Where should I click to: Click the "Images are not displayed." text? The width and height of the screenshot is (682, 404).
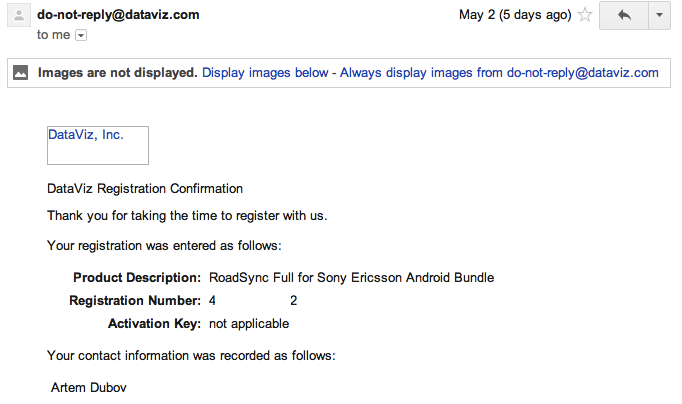(118, 73)
